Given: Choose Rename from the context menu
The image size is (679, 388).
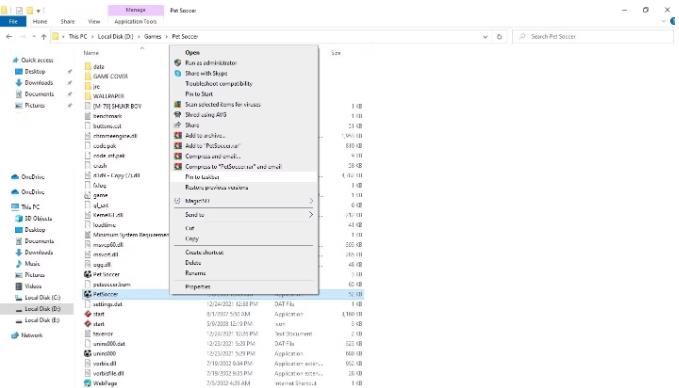Looking at the screenshot, I should pos(195,273).
